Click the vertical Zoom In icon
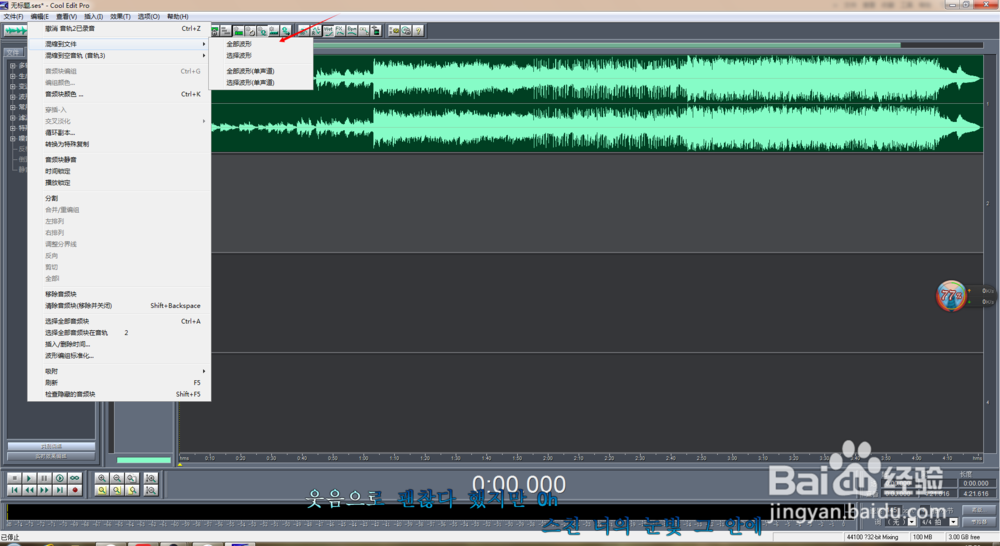The width and height of the screenshot is (1000, 546). click(x=151, y=478)
